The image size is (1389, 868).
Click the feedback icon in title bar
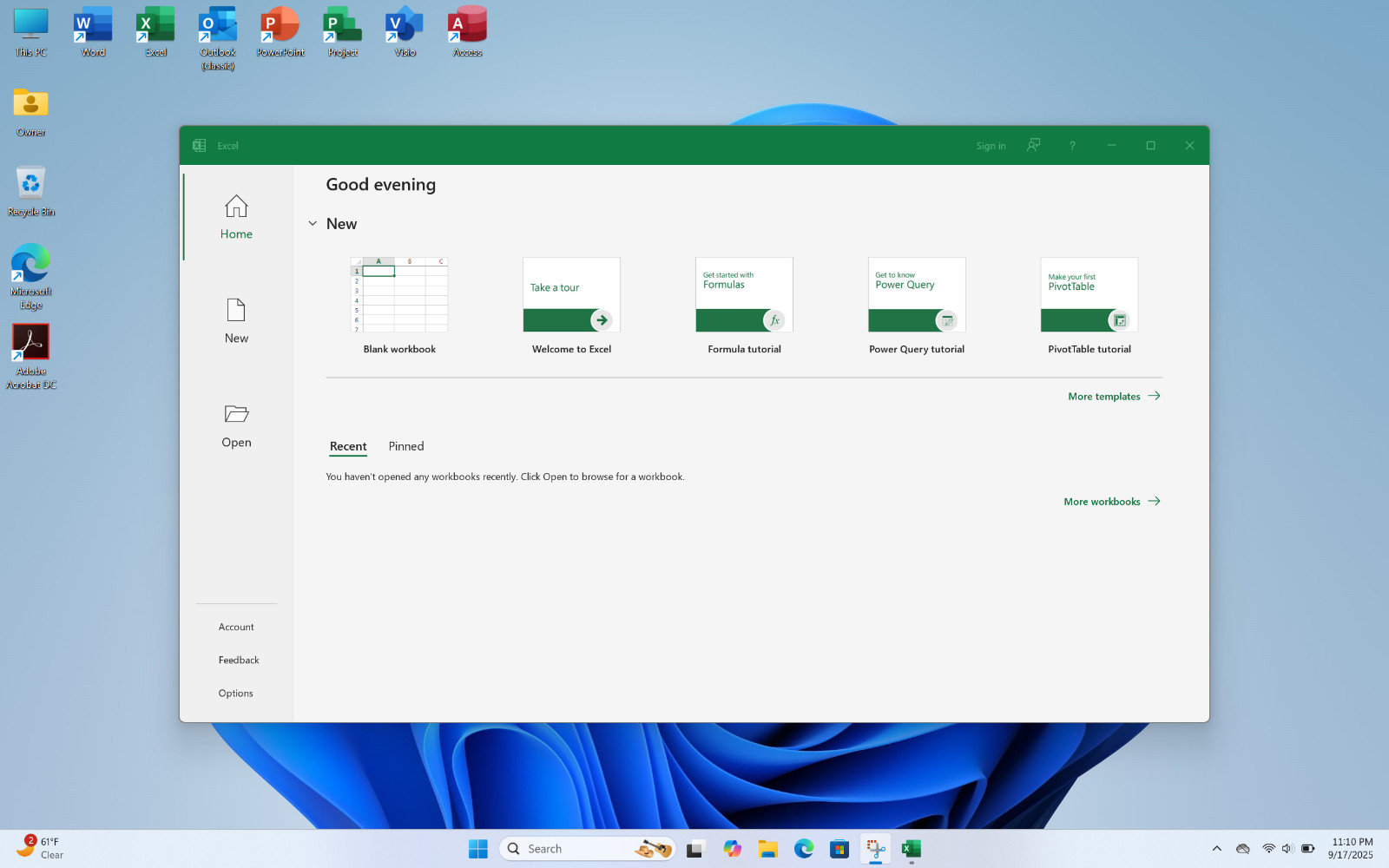[1033, 145]
